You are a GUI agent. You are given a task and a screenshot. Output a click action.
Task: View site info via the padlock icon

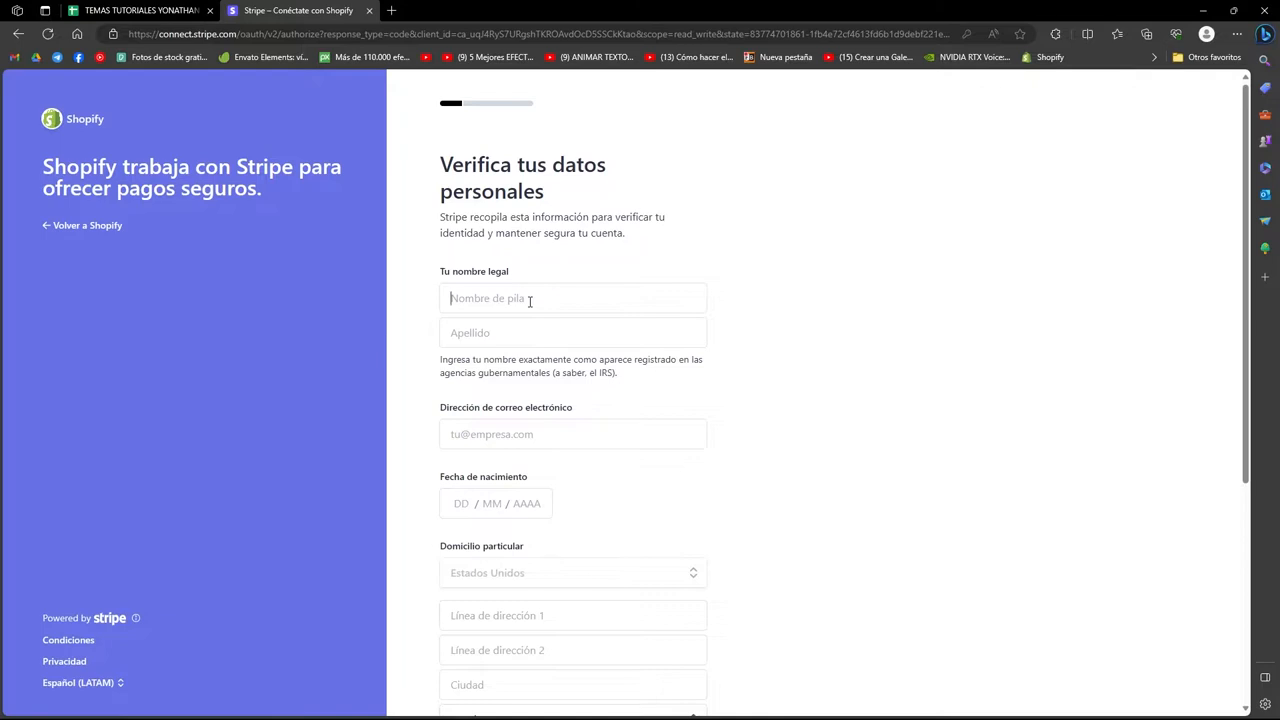click(113, 34)
